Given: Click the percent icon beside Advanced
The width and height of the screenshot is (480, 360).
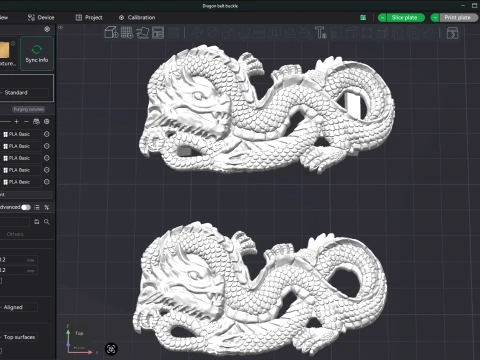Looking at the screenshot, I should 47,207.
